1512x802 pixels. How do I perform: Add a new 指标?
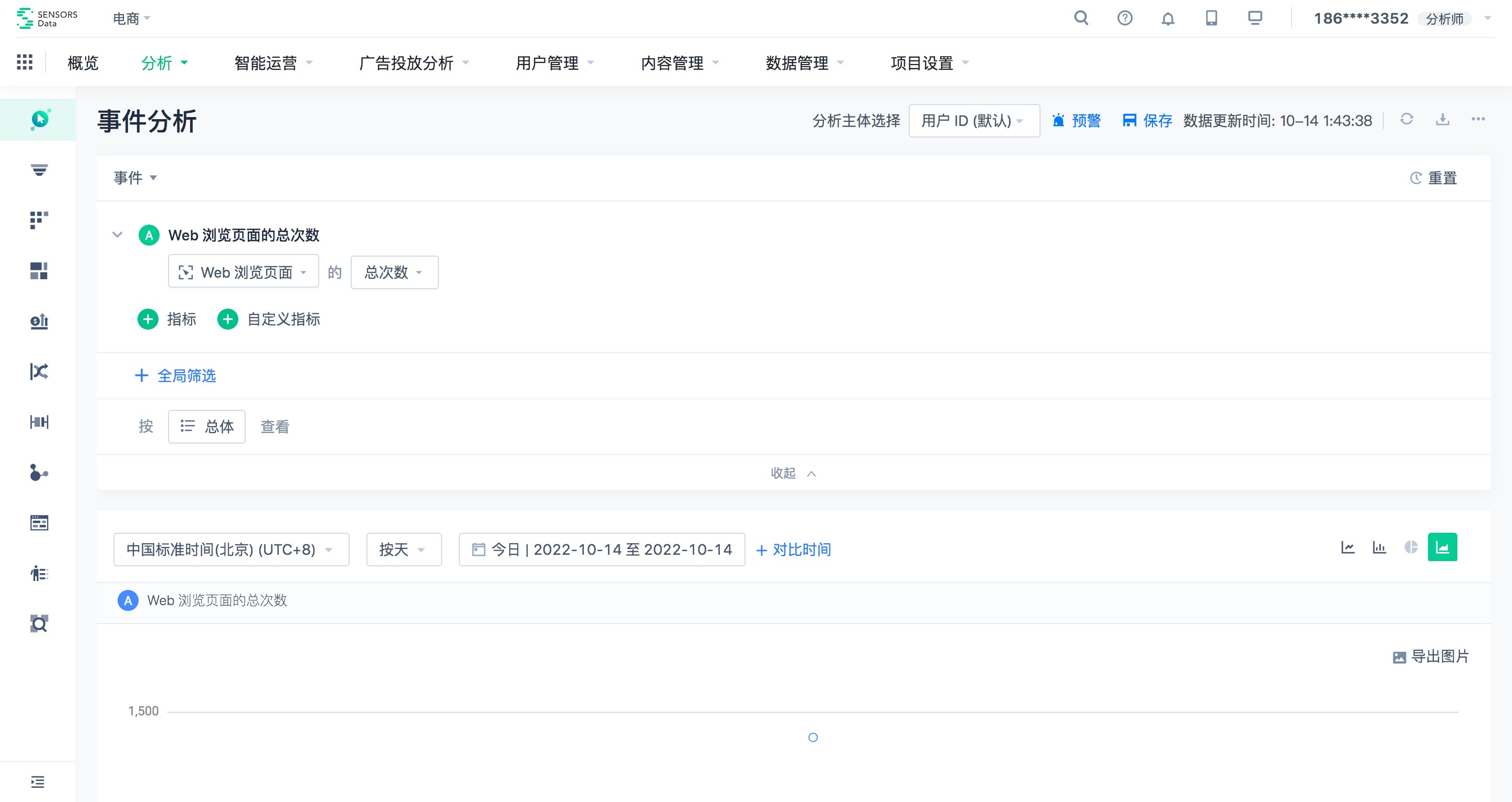pos(167,319)
